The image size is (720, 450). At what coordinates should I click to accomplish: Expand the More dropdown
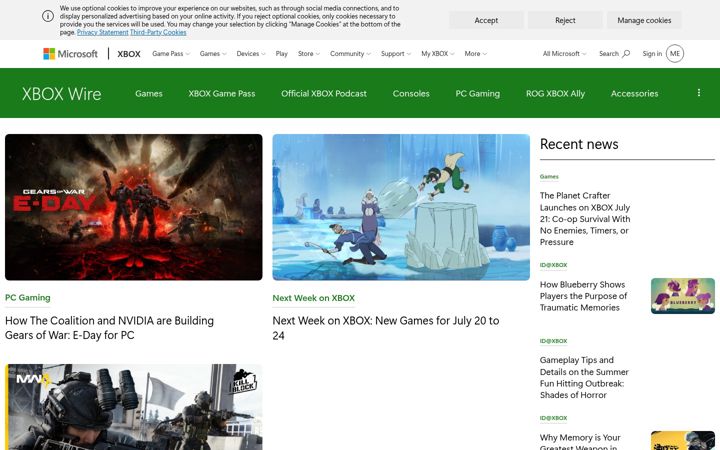click(475, 54)
